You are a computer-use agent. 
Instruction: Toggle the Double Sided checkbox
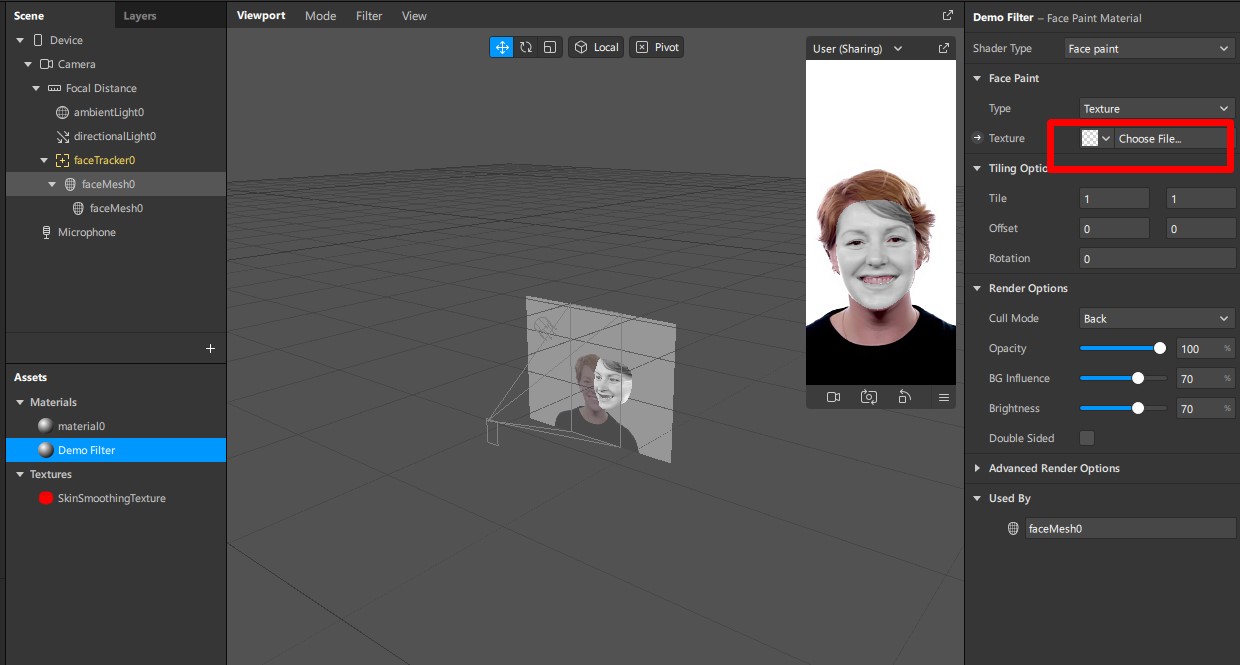tap(1087, 438)
